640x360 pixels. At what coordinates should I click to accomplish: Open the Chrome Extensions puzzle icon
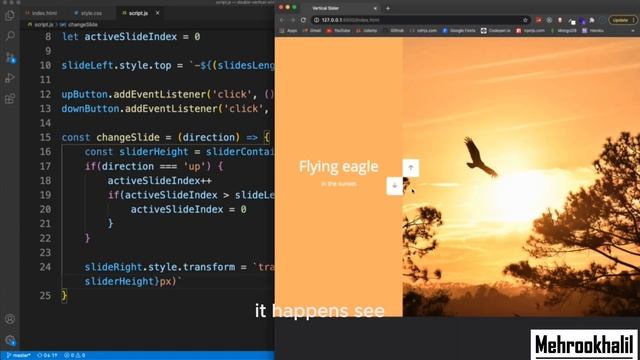tap(592, 20)
